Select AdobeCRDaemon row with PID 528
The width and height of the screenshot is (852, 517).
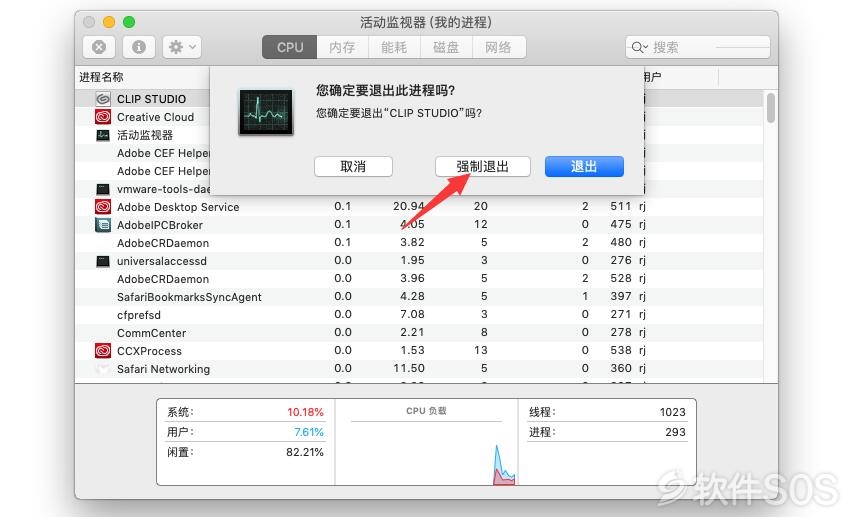(x=418, y=278)
